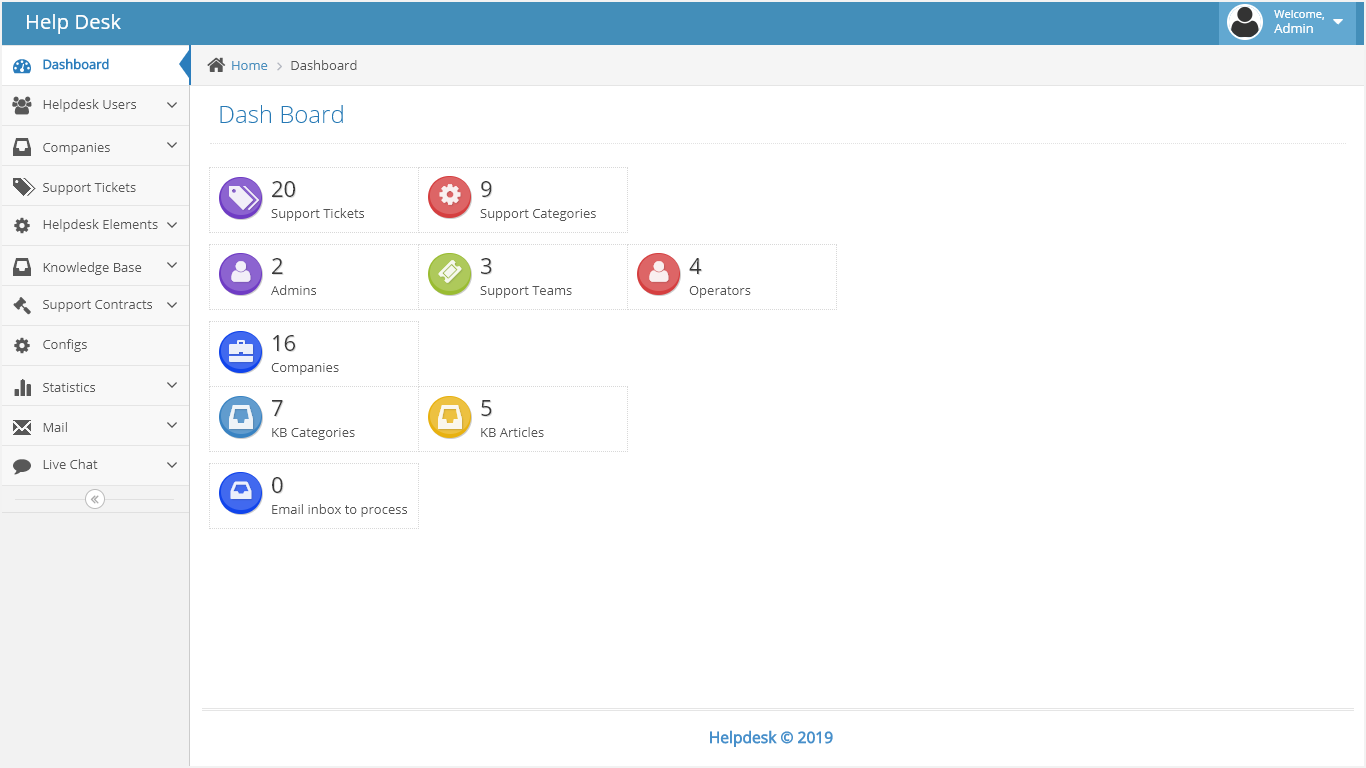Click the Email inbox to process icon

click(x=240, y=494)
